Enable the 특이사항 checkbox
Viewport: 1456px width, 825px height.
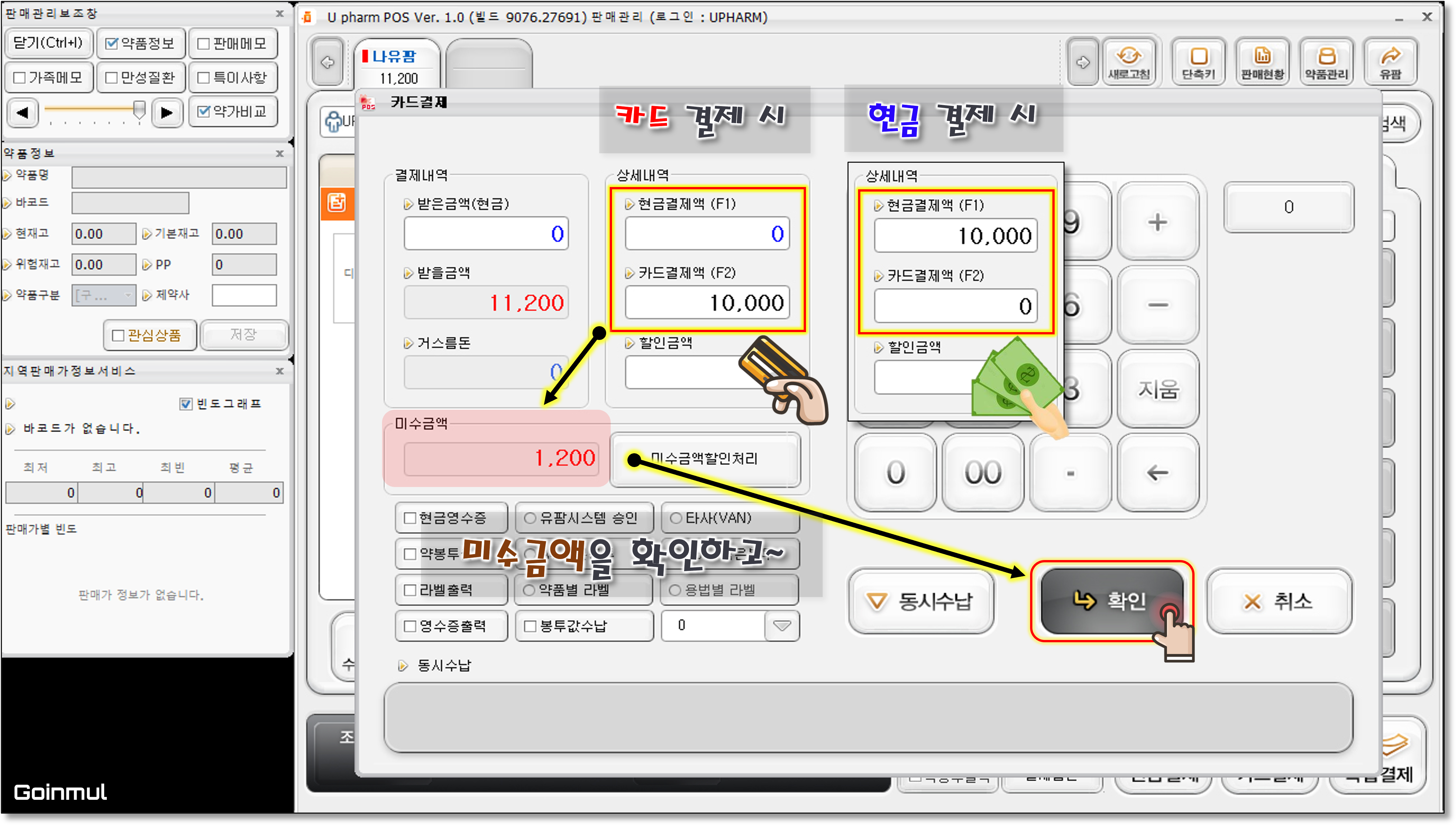coord(203,78)
